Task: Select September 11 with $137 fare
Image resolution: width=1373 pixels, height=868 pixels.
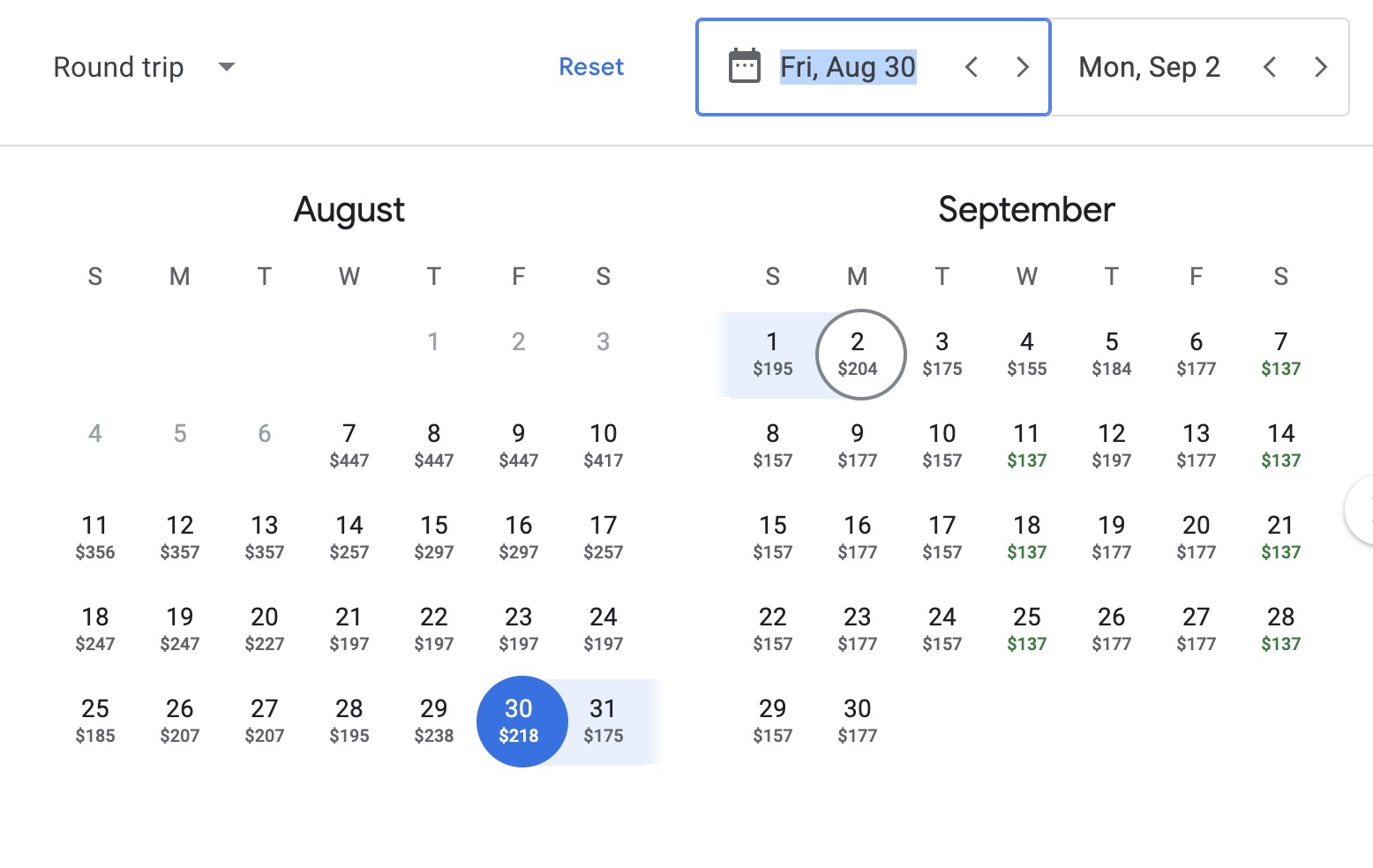Action: 1026,444
